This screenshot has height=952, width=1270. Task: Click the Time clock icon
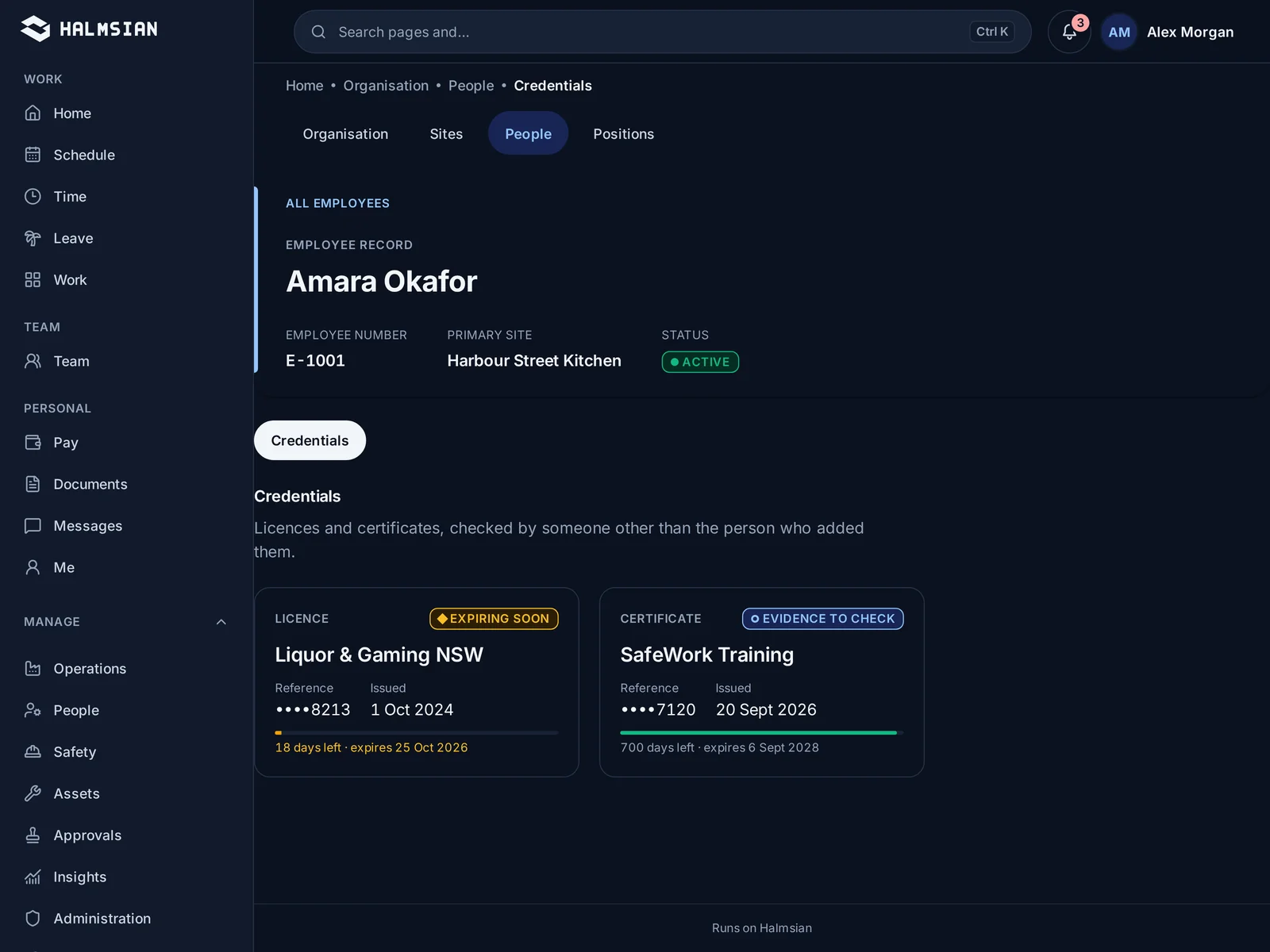pos(33,197)
